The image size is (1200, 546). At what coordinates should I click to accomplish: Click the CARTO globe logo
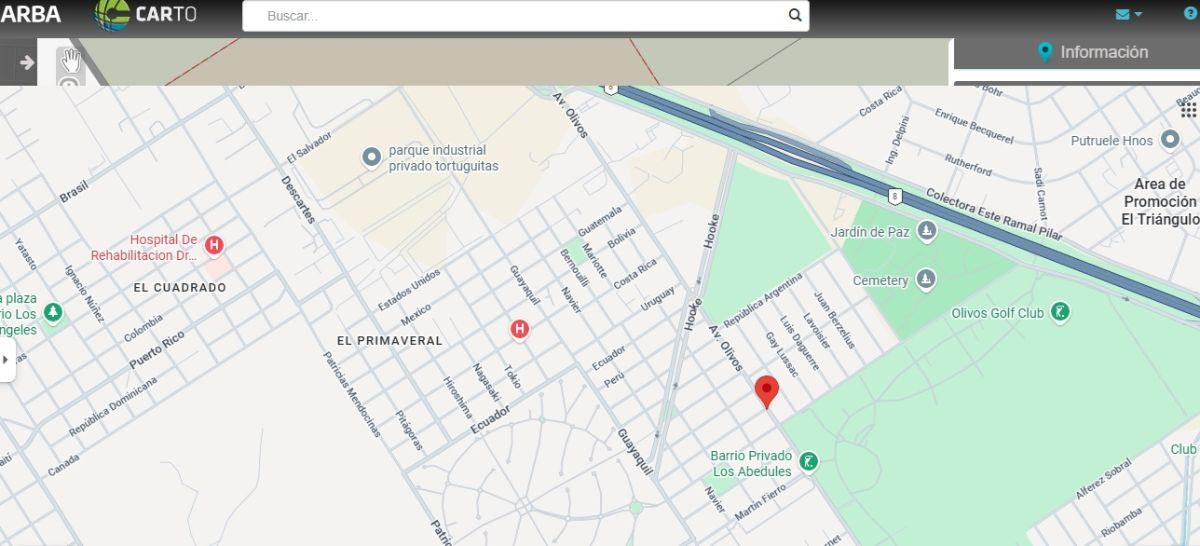[112, 14]
